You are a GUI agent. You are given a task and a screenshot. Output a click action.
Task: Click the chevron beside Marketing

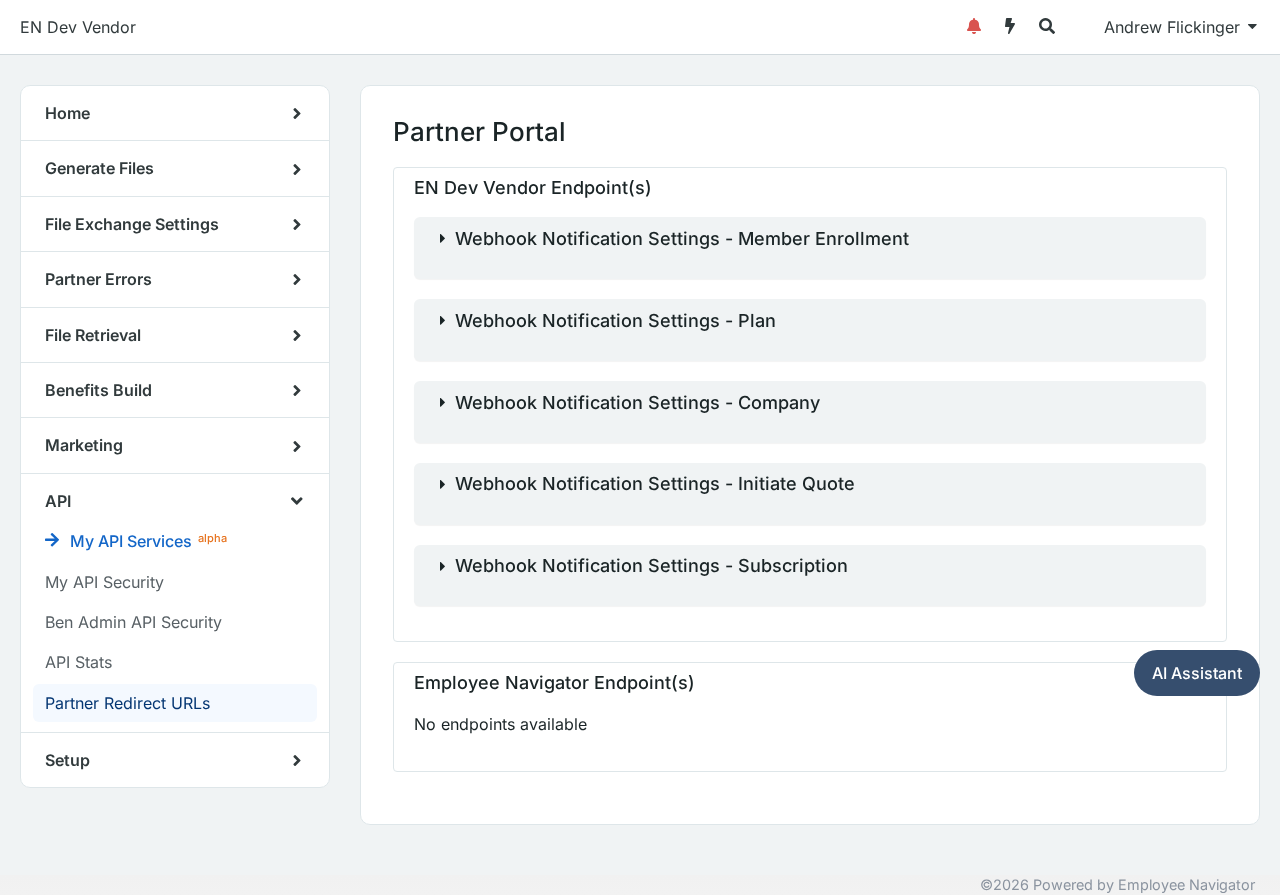point(297,446)
